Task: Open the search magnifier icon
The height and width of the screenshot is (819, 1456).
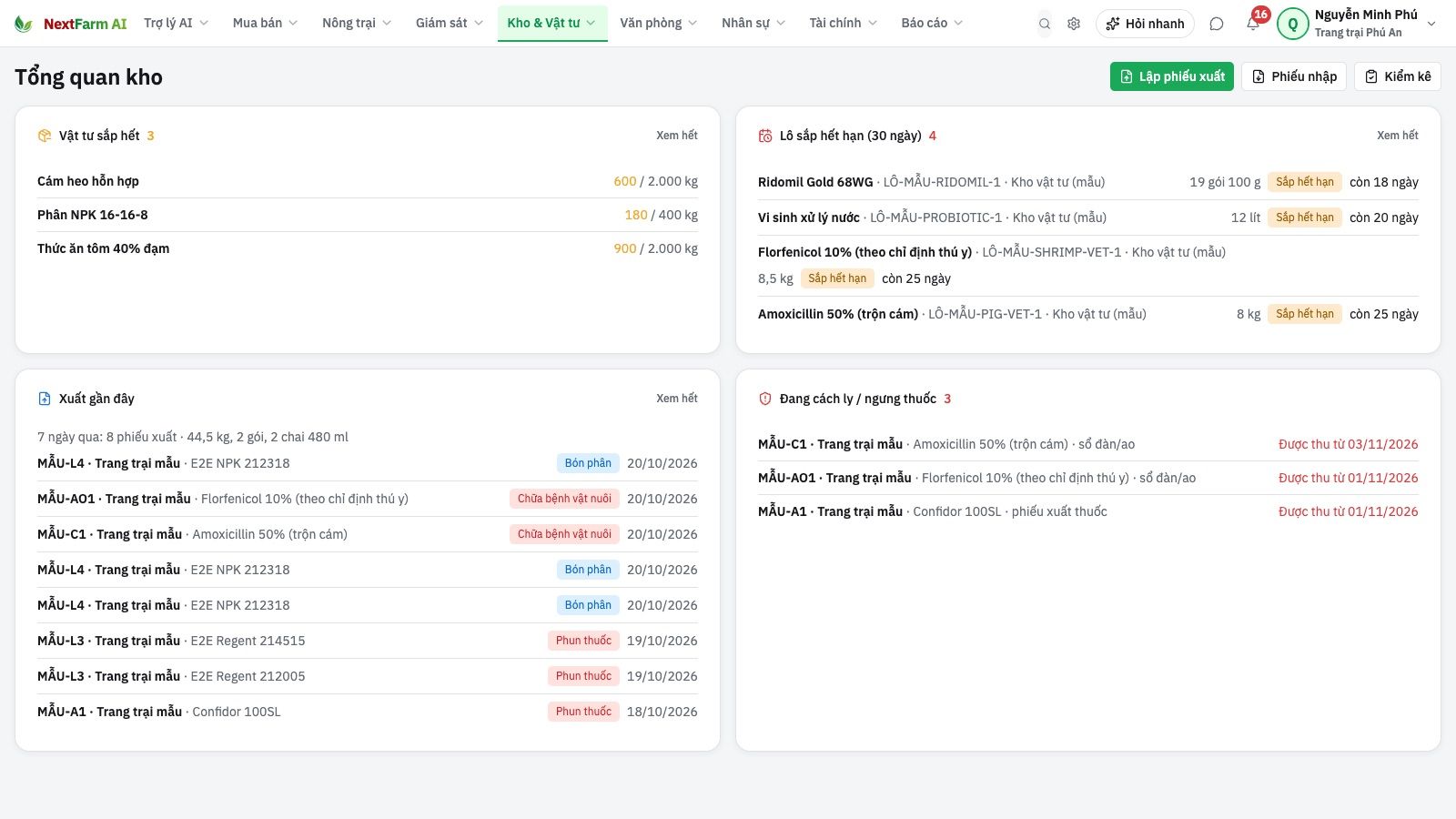Action: tap(1045, 24)
